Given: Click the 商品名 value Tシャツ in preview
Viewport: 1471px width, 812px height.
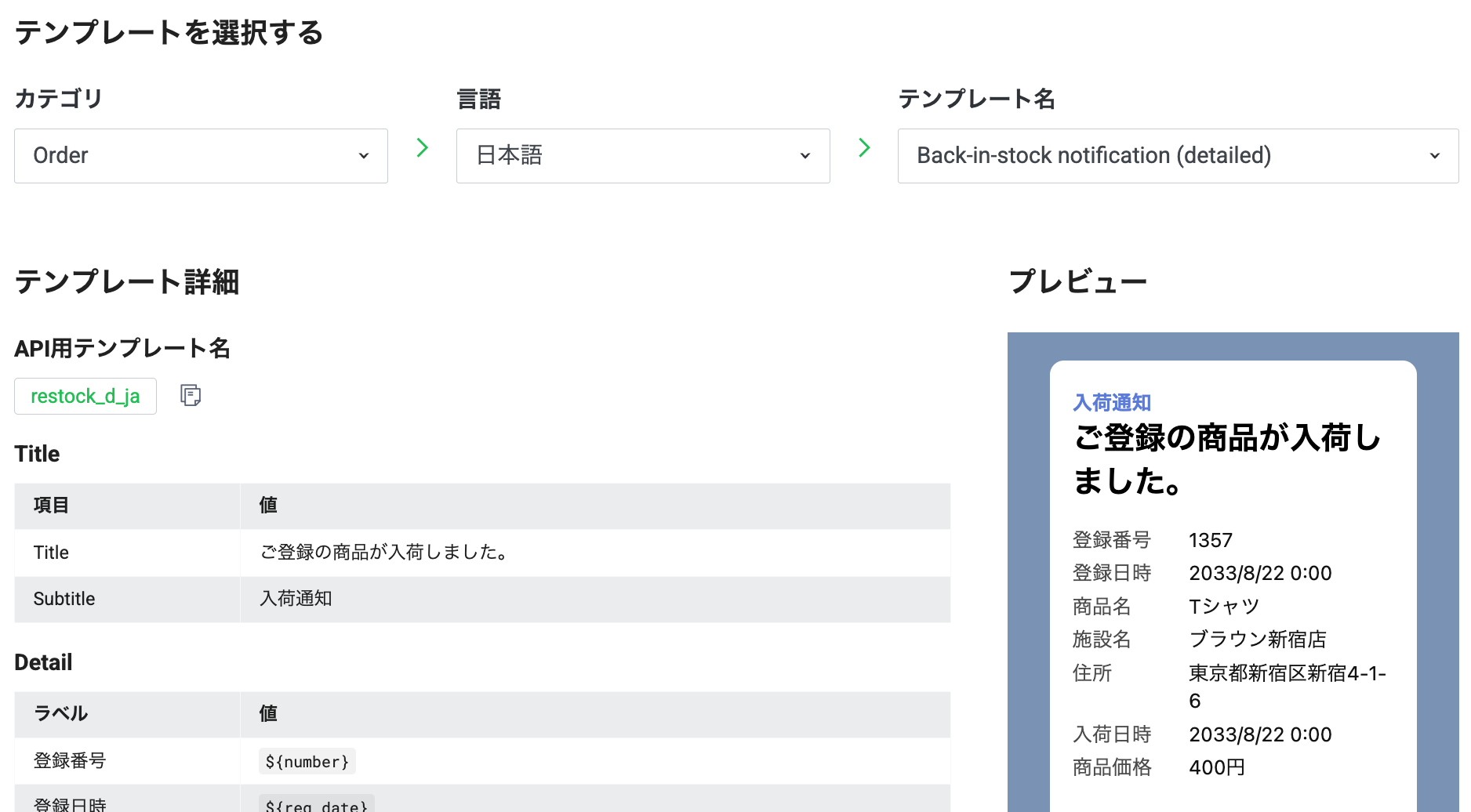Looking at the screenshot, I should [1222, 605].
